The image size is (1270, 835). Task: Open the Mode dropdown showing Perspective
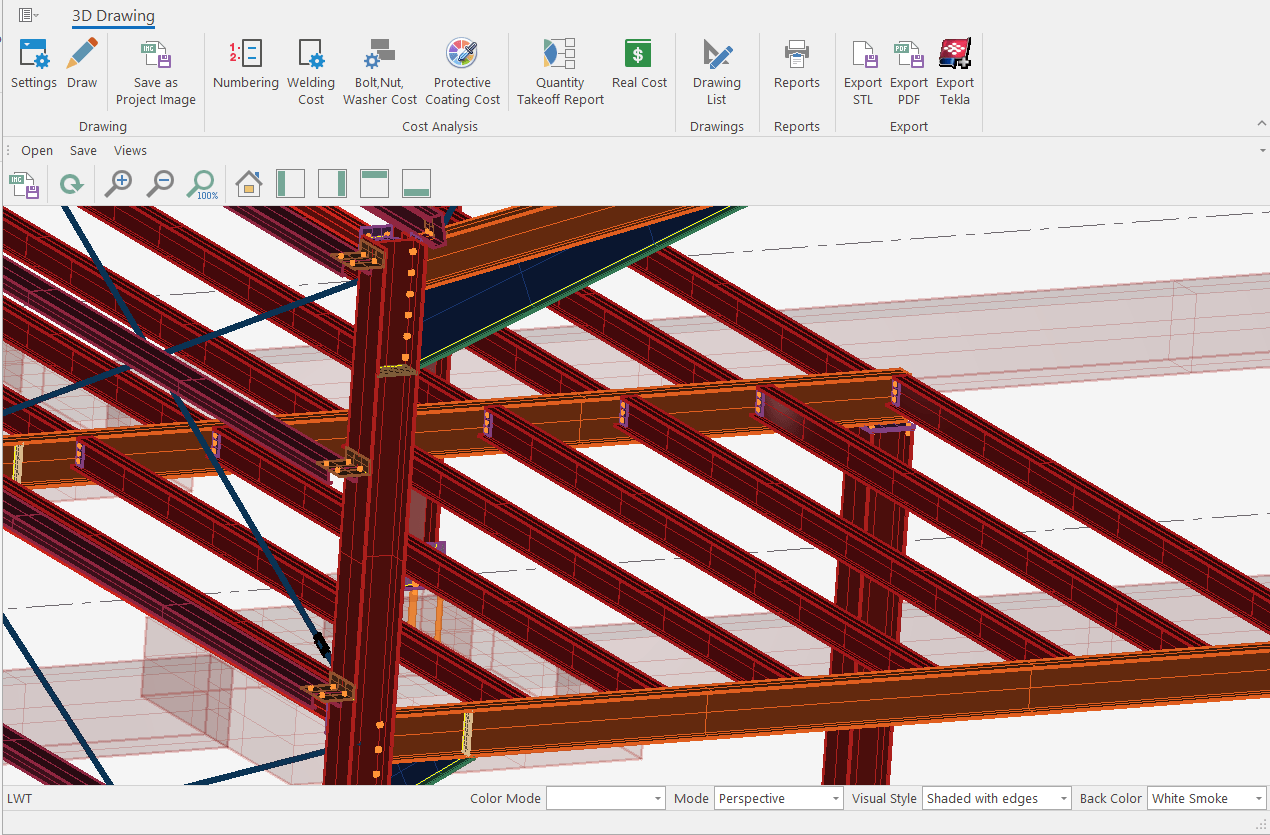(x=836, y=799)
